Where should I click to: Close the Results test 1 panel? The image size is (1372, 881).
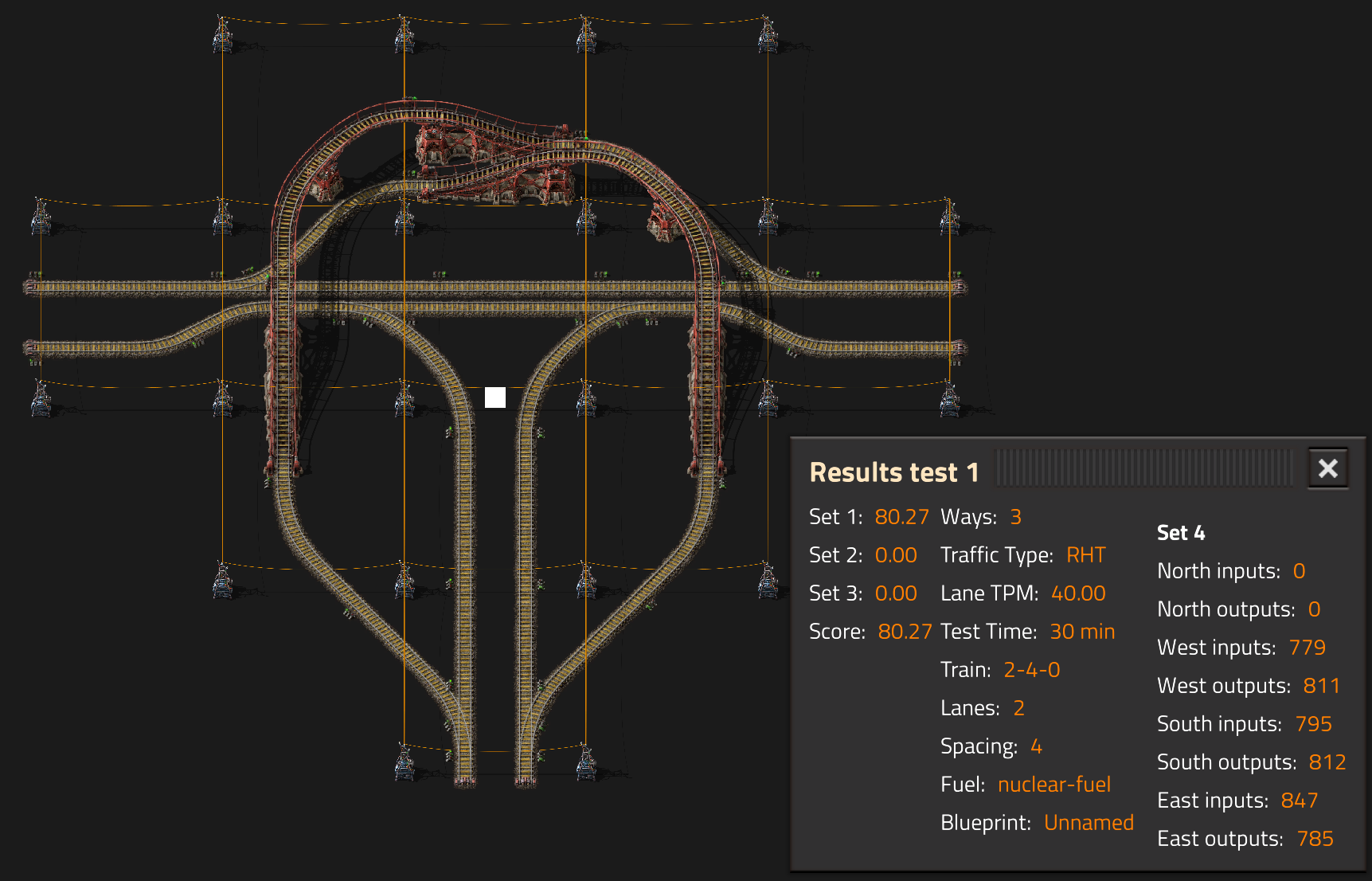pyautogui.click(x=1327, y=468)
